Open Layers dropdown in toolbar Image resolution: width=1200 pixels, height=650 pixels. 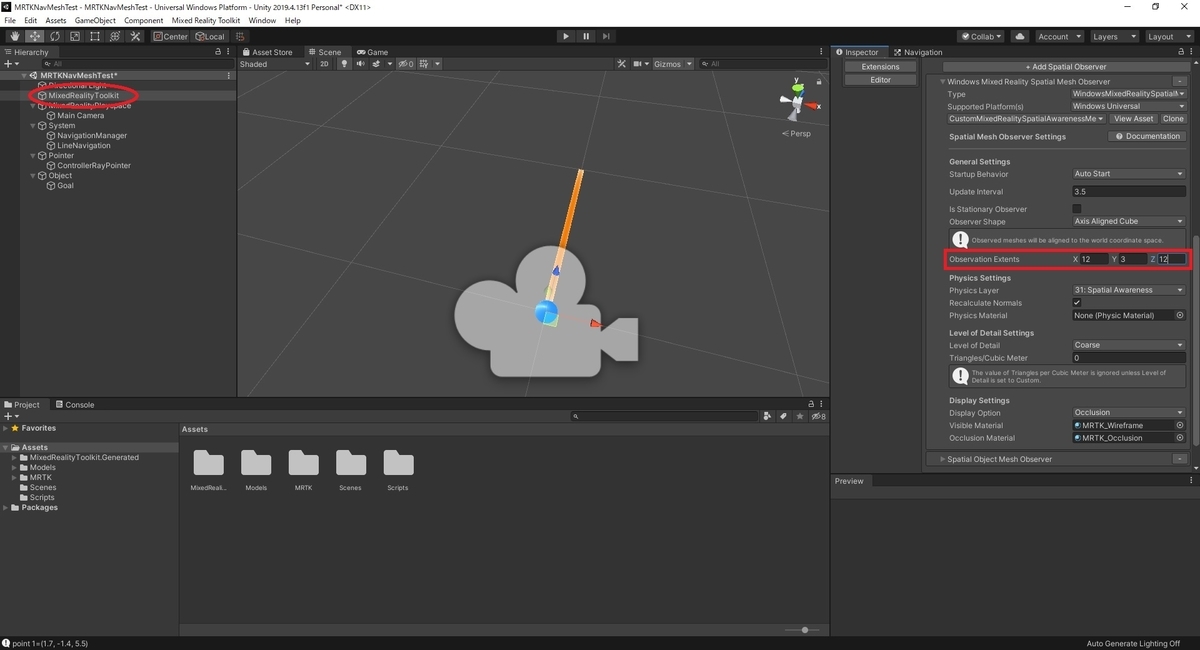click(1114, 36)
